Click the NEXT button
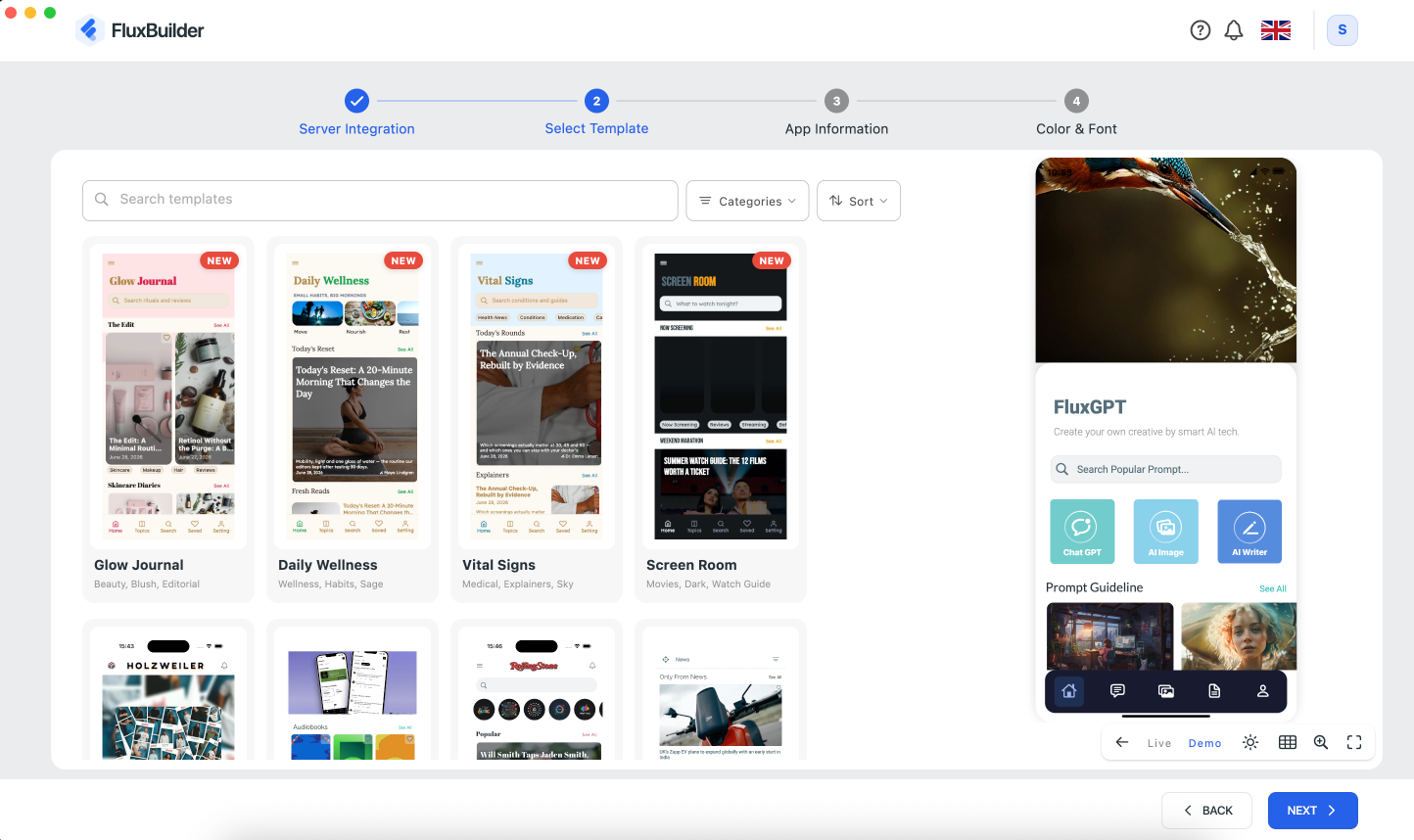The height and width of the screenshot is (840, 1414). click(x=1313, y=811)
